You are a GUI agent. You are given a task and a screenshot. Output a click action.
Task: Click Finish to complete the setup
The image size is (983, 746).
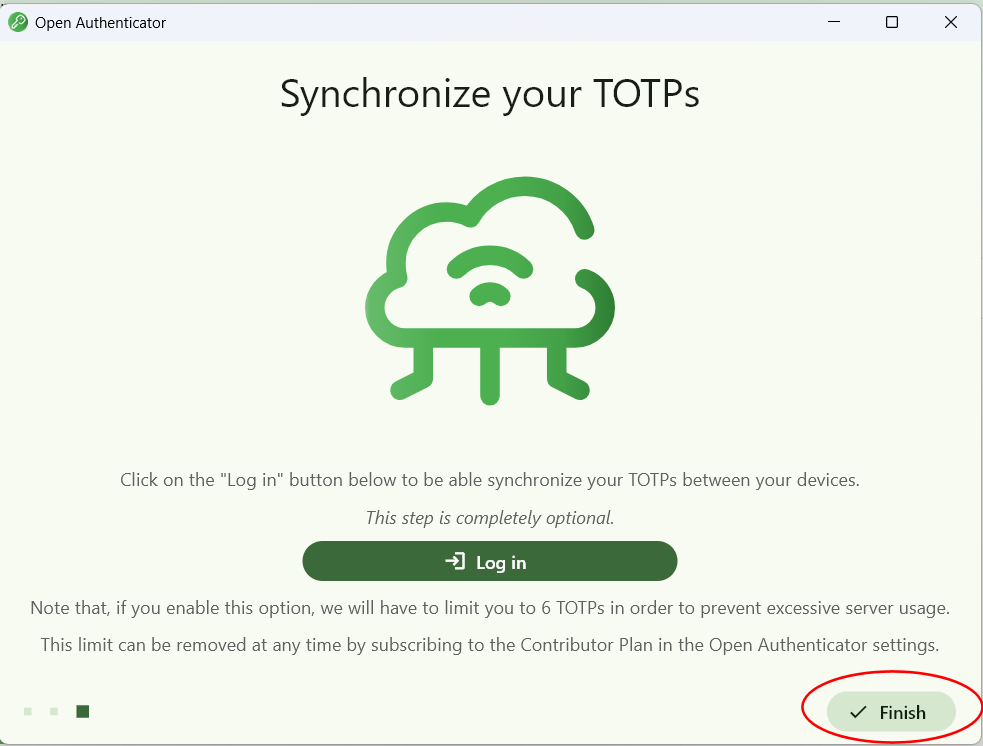pos(891,713)
